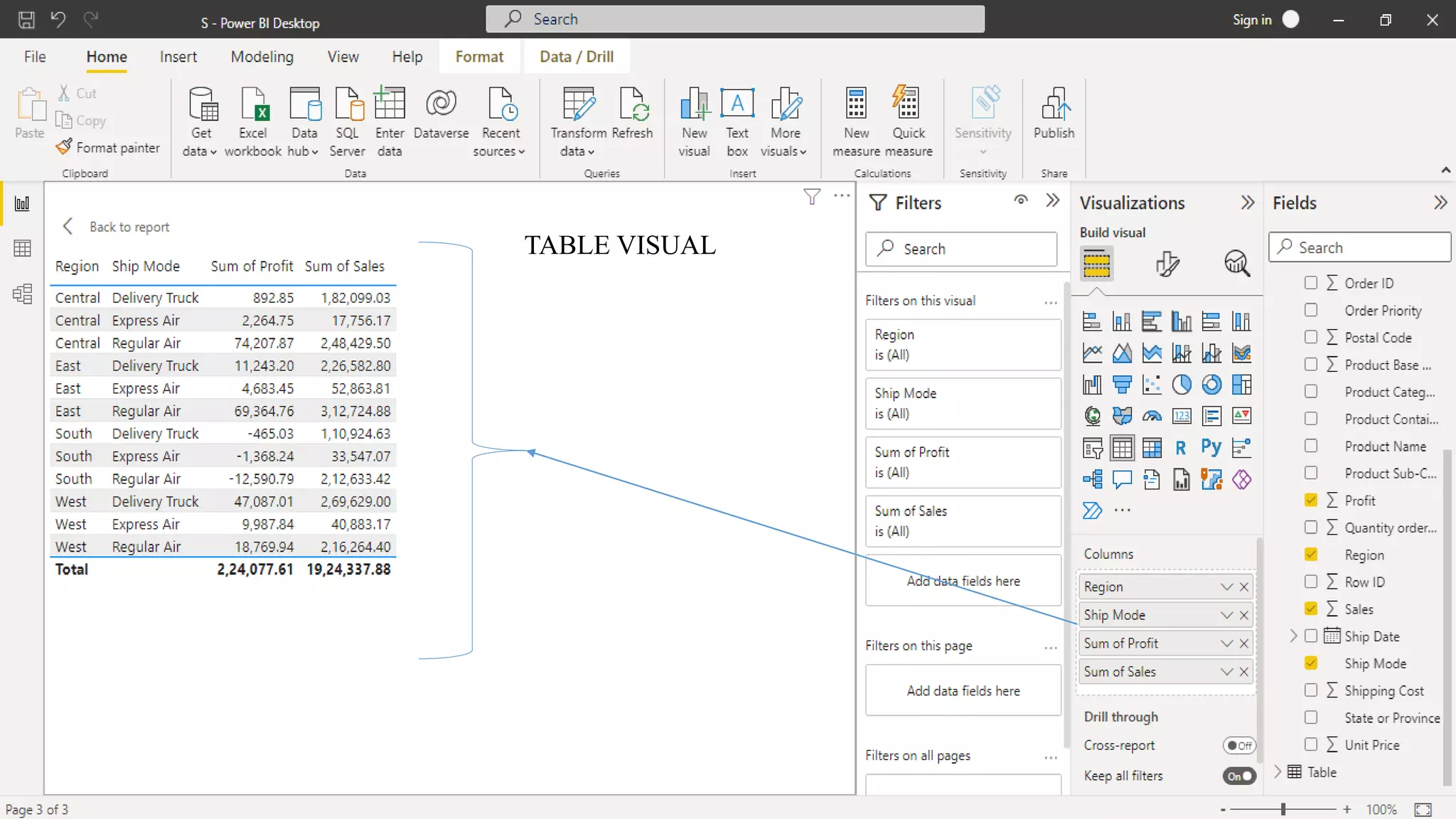Image resolution: width=1456 pixels, height=819 pixels.
Task: Select the Pie chart visualization
Action: 1182,385
